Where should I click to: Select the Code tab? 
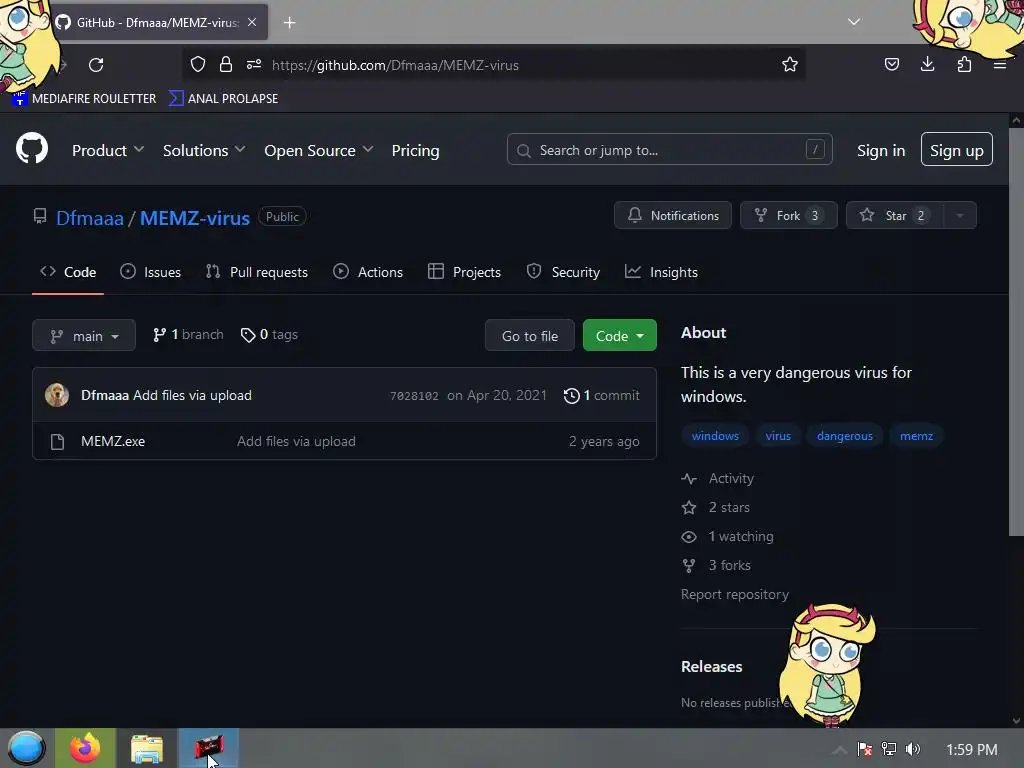pos(68,272)
